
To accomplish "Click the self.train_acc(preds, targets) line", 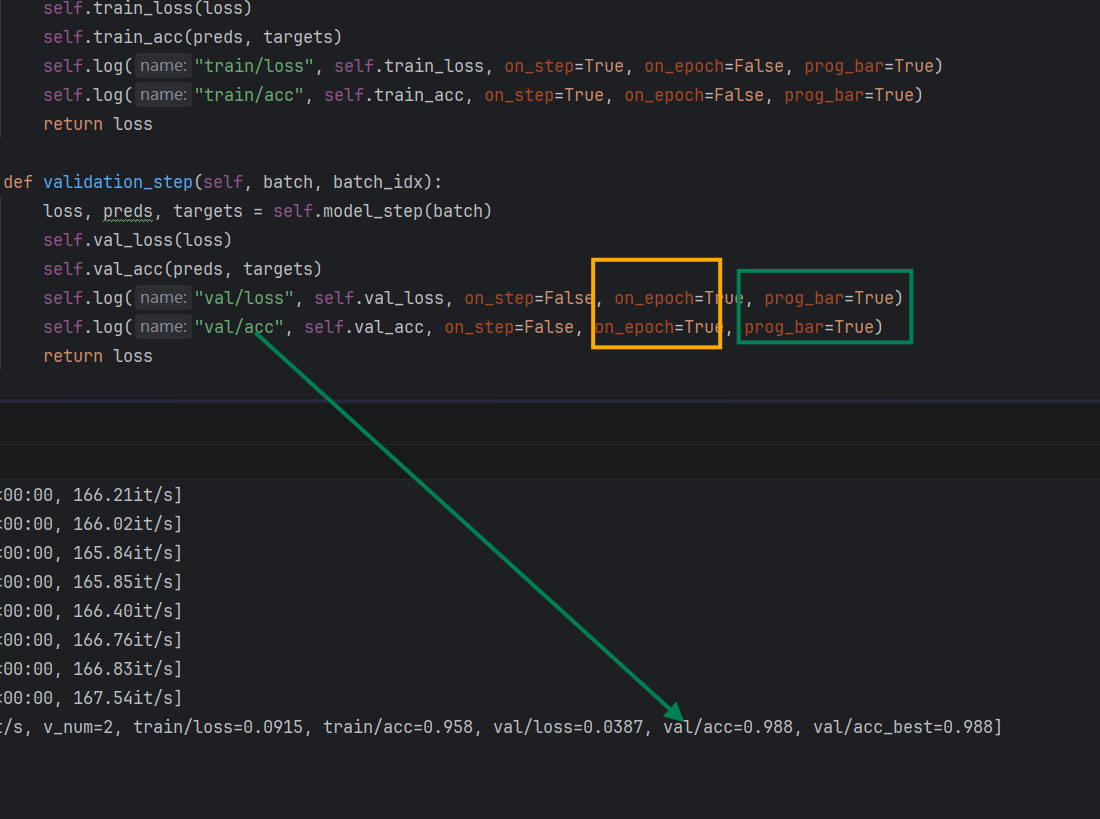I will coord(192,37).
